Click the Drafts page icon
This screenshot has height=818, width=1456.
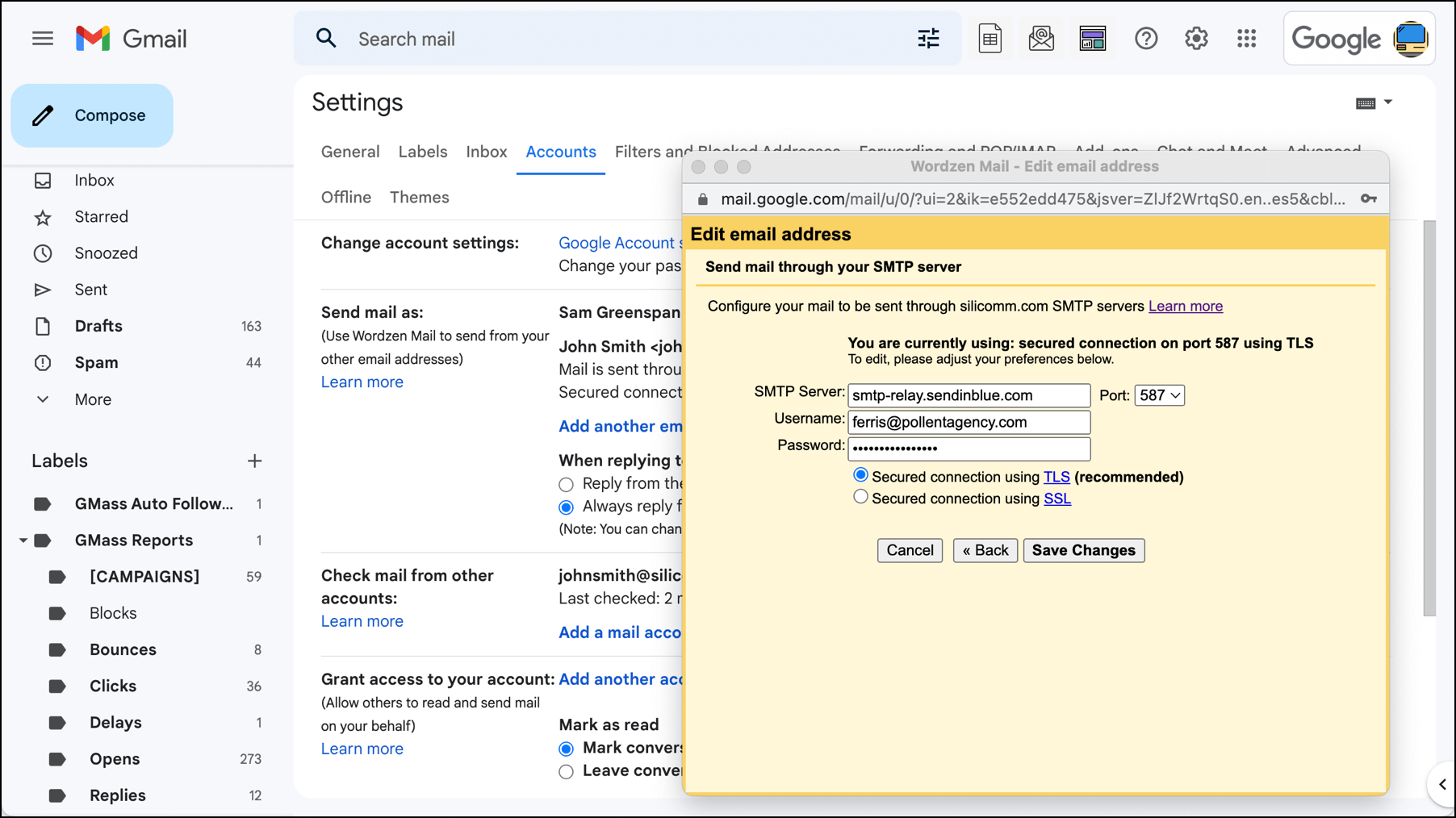(43, 326)
